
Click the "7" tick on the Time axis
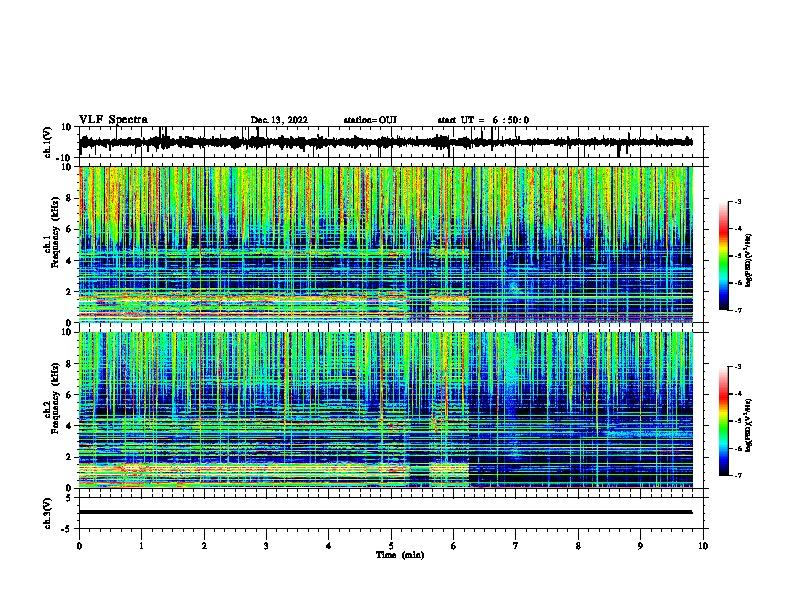coord(516,546)
